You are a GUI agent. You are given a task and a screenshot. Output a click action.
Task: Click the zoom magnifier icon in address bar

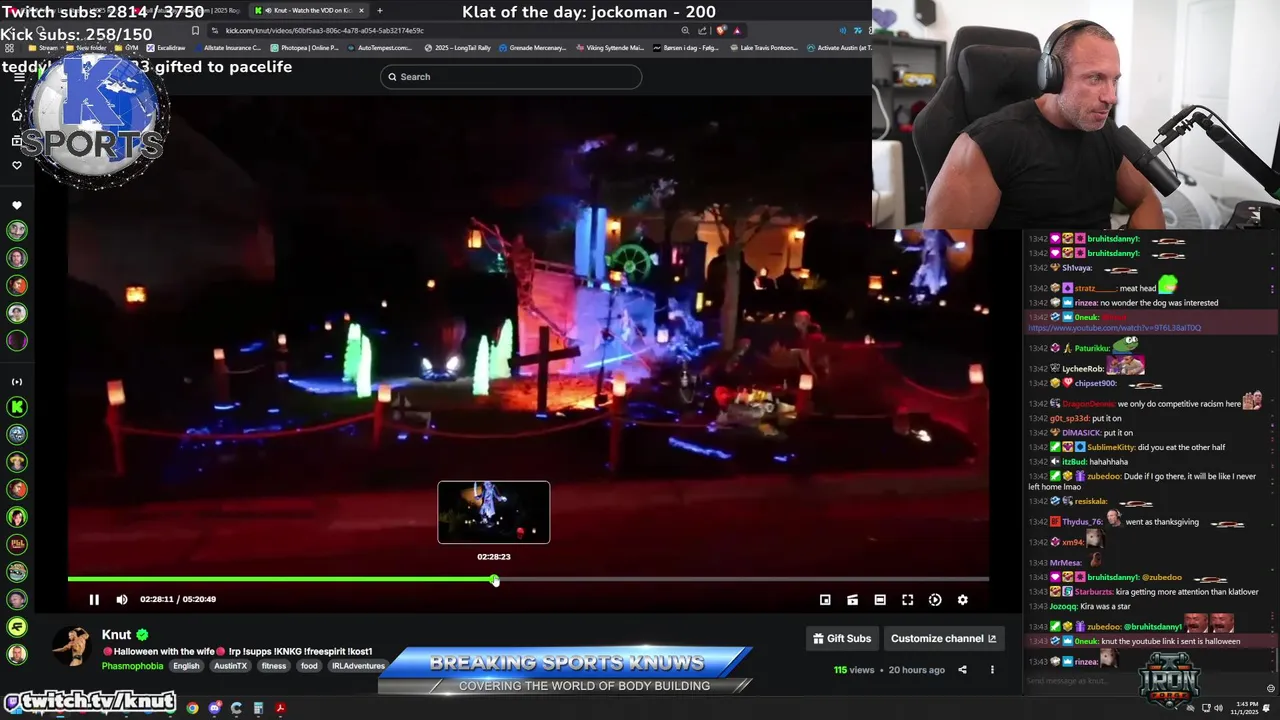click(685, 31)
